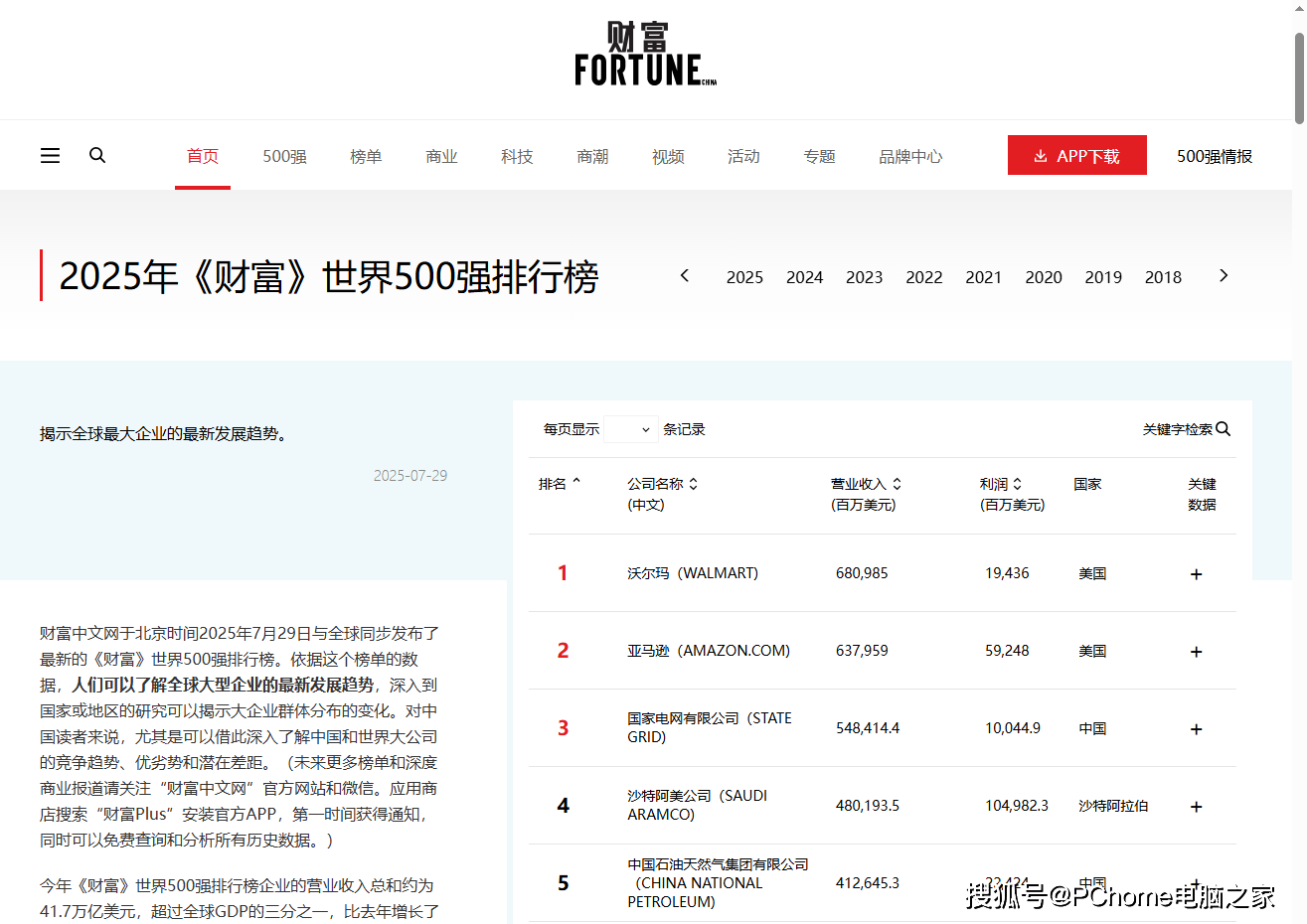Screen dimensions: 1307x924
Task: Expand key data for Walmart row
Action: tap(1197, 574)
